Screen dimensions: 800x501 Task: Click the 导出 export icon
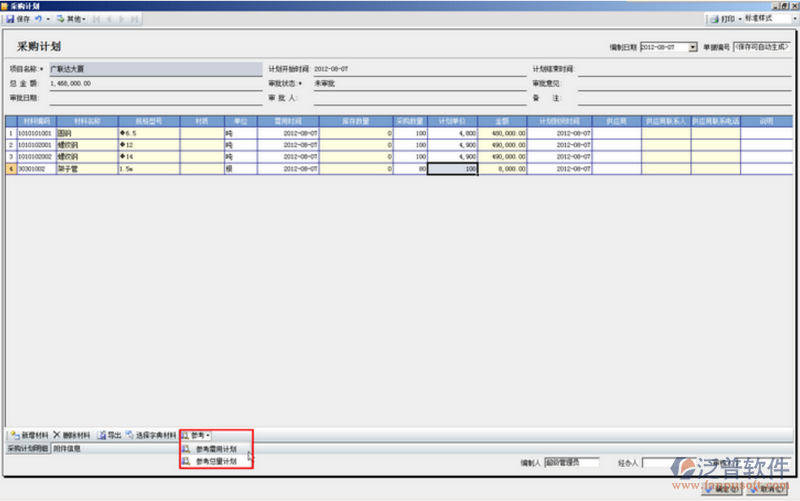pyautogui.click(x=102, y=436)
